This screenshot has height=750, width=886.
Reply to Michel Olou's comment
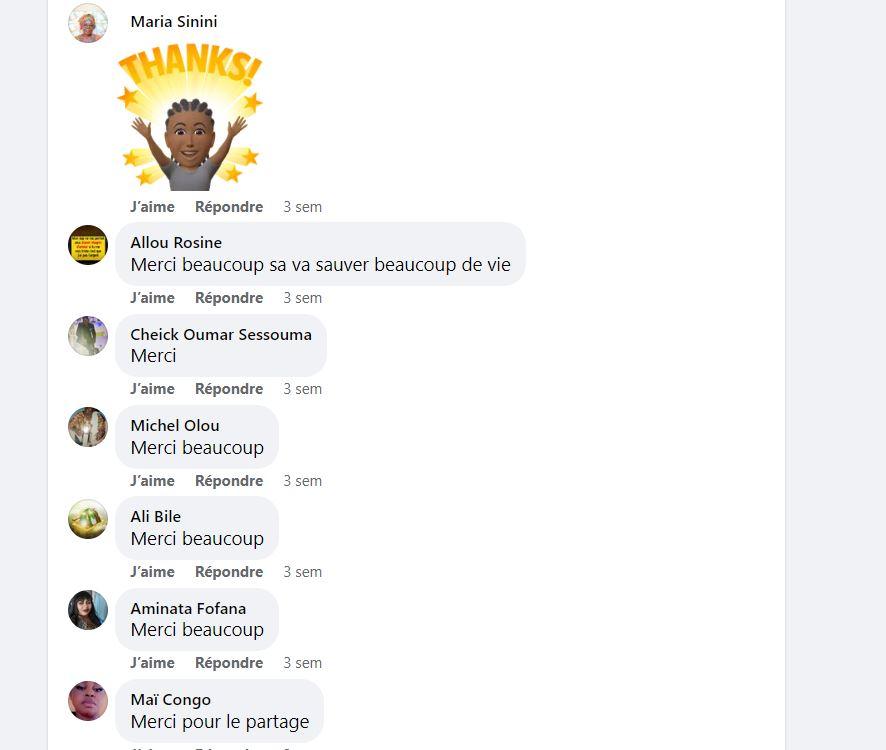pyautogui.click(x=229, y=480)
